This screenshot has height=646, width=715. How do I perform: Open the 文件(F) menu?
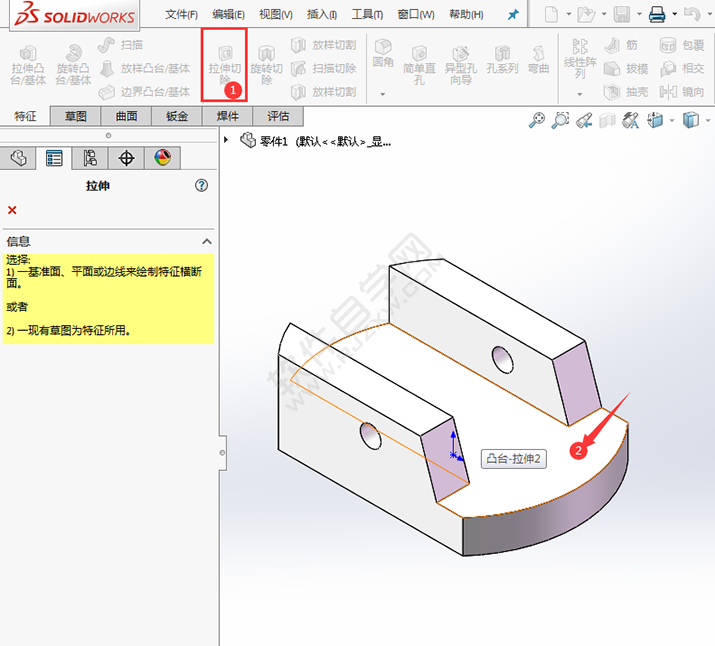tap(181, 15)
